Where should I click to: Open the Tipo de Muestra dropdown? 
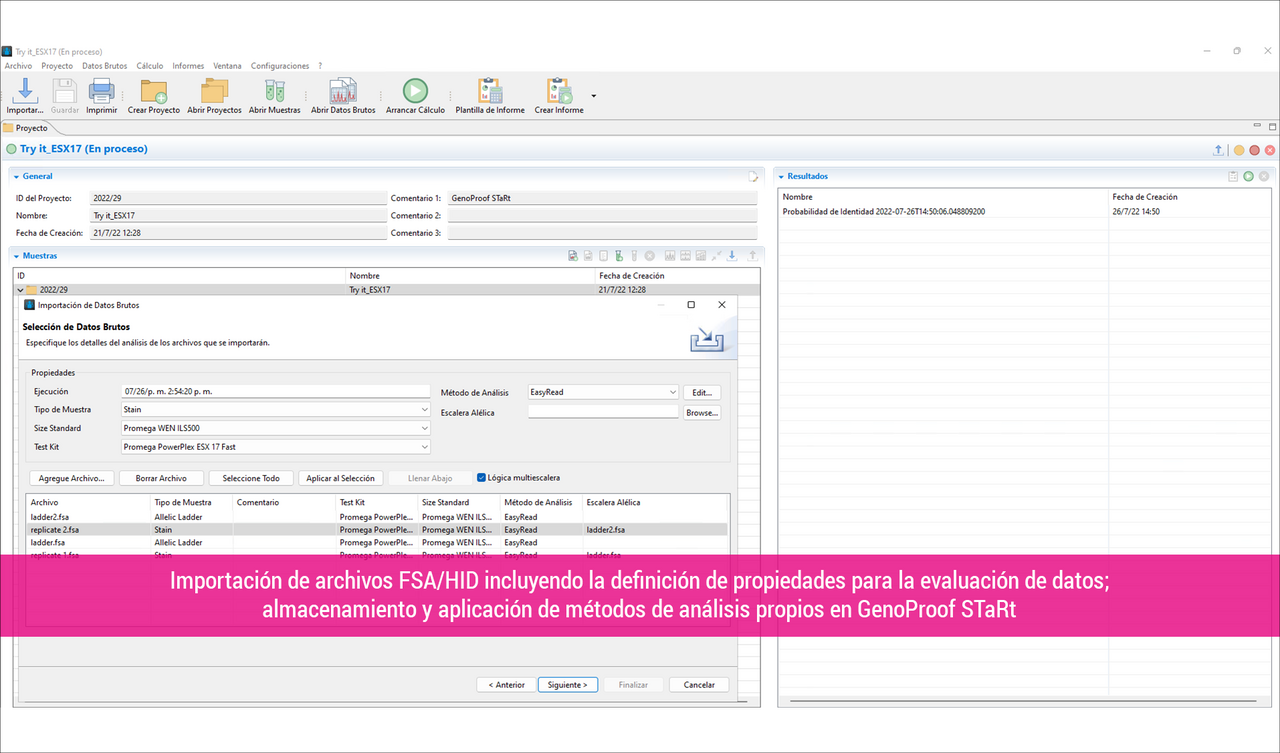tap(276, 410)
